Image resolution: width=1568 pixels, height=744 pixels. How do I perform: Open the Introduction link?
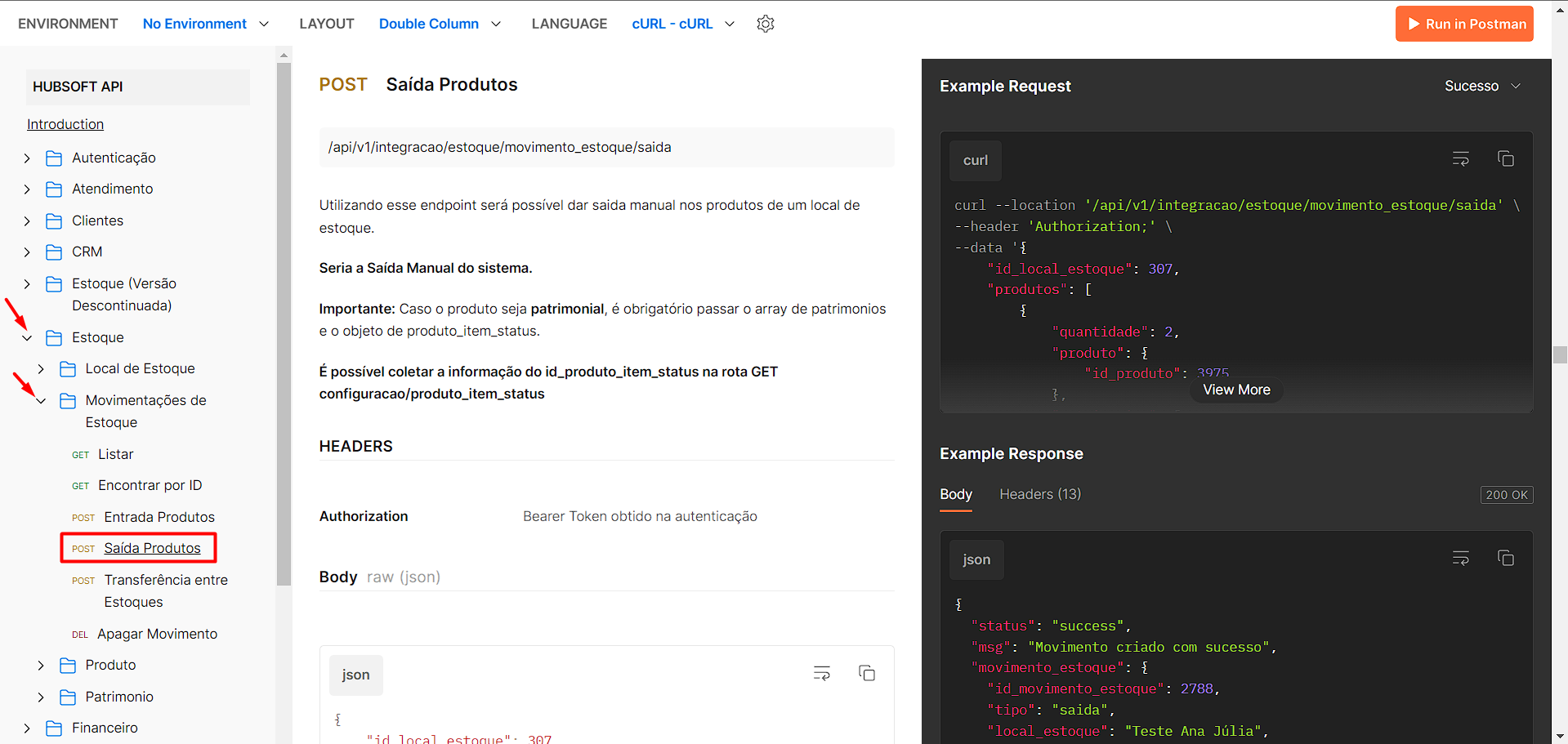[x=65, y=124]
